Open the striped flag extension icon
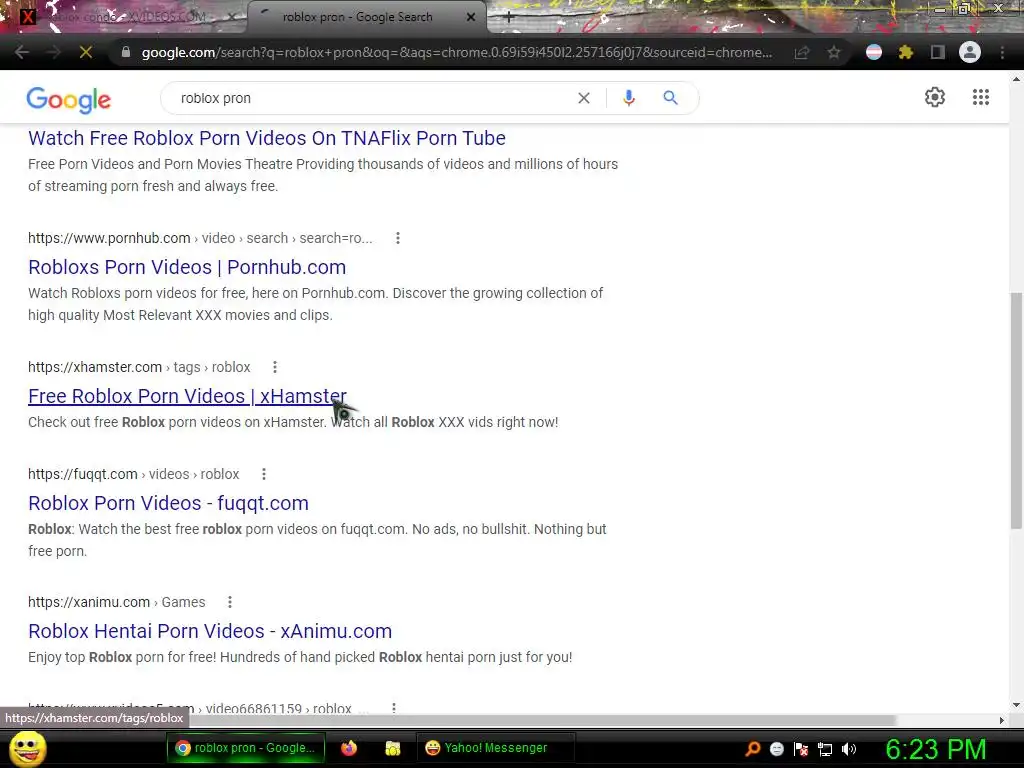Image resolution: width=1024 pixels, height=768 pixels. click(x=874, y=52)
